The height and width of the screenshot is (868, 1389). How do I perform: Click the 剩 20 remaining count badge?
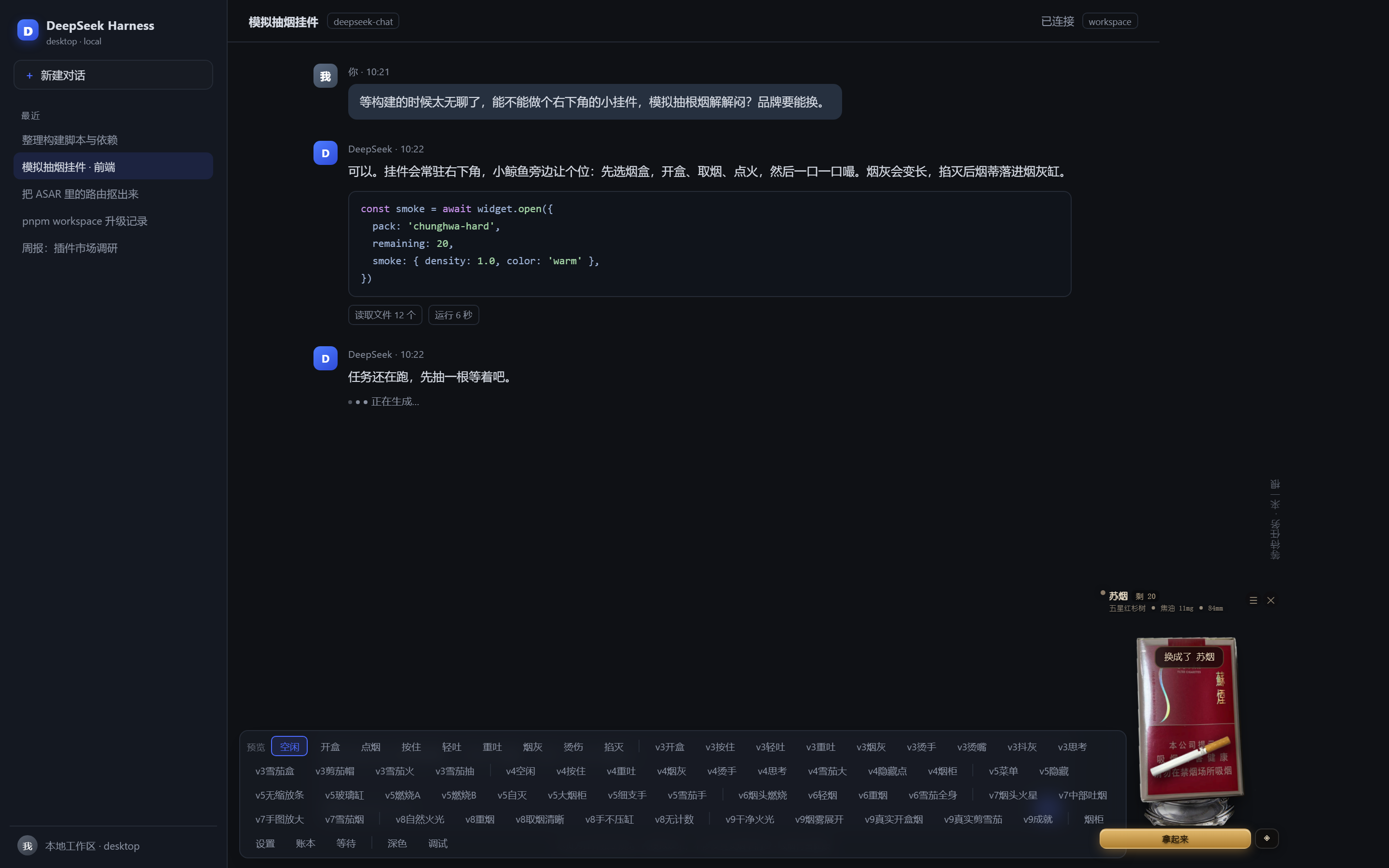(x=1145, y=596)
